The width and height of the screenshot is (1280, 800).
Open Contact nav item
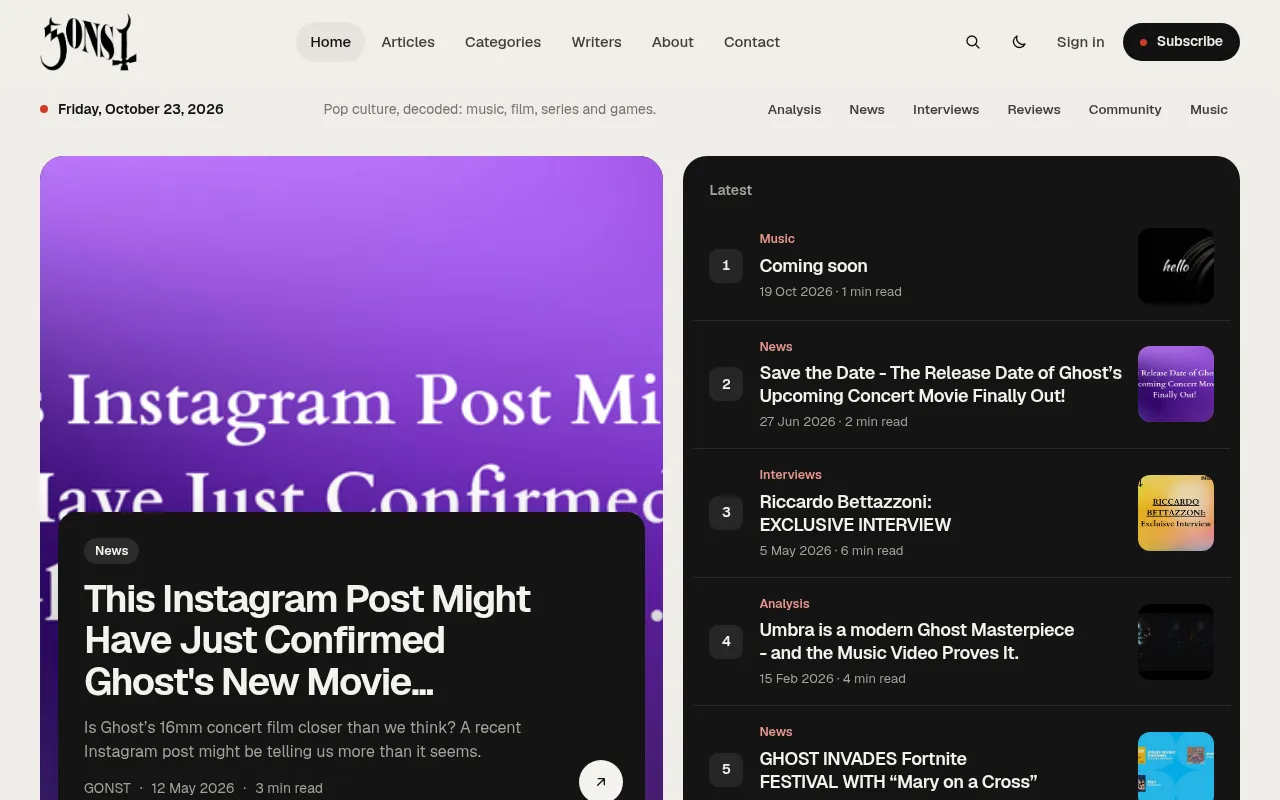point(752,42)
